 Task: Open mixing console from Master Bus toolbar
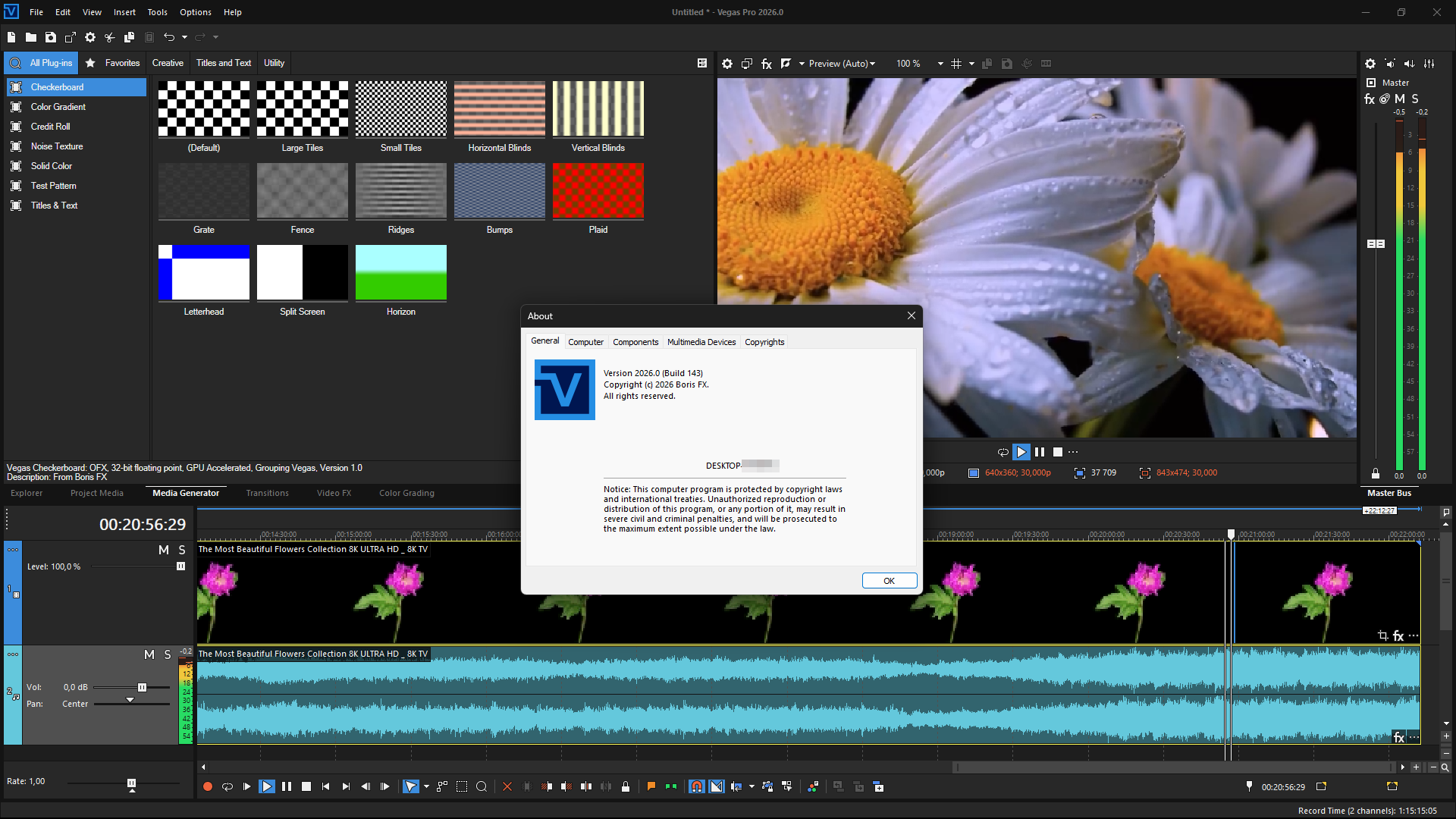click(1429, 64)
